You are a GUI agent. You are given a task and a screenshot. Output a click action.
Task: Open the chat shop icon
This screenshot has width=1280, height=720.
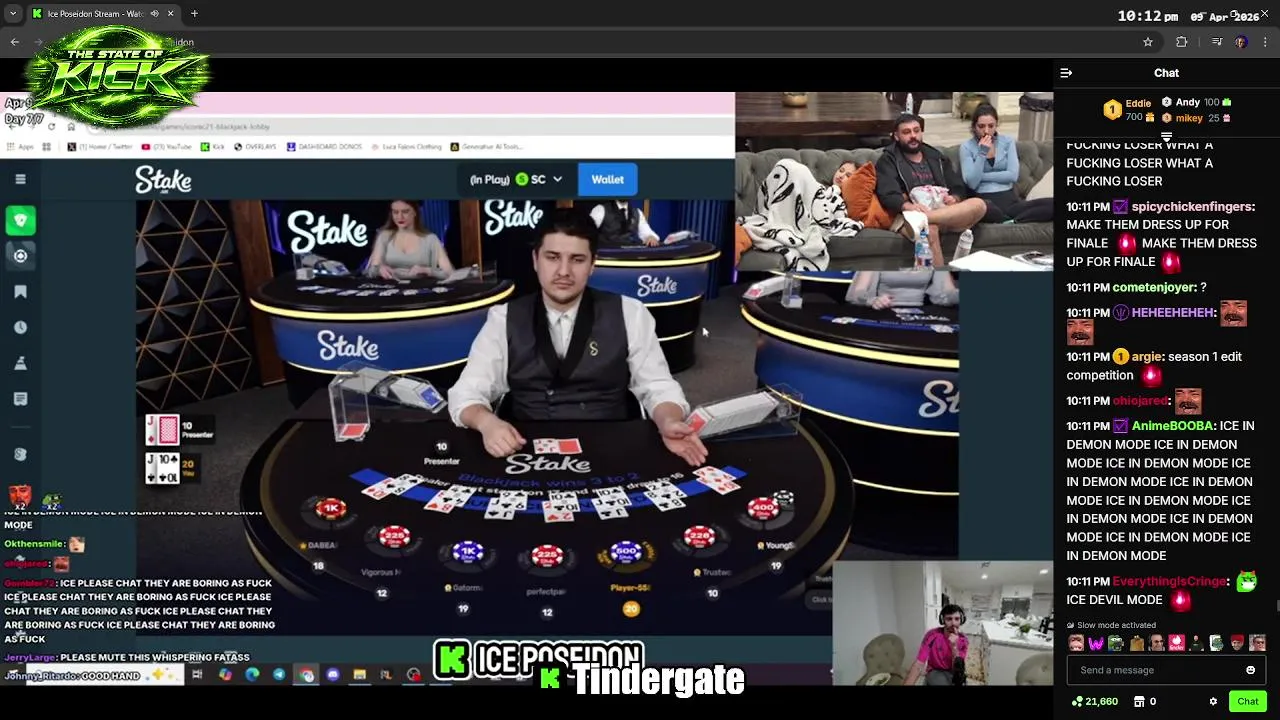tap(1139, 702)
